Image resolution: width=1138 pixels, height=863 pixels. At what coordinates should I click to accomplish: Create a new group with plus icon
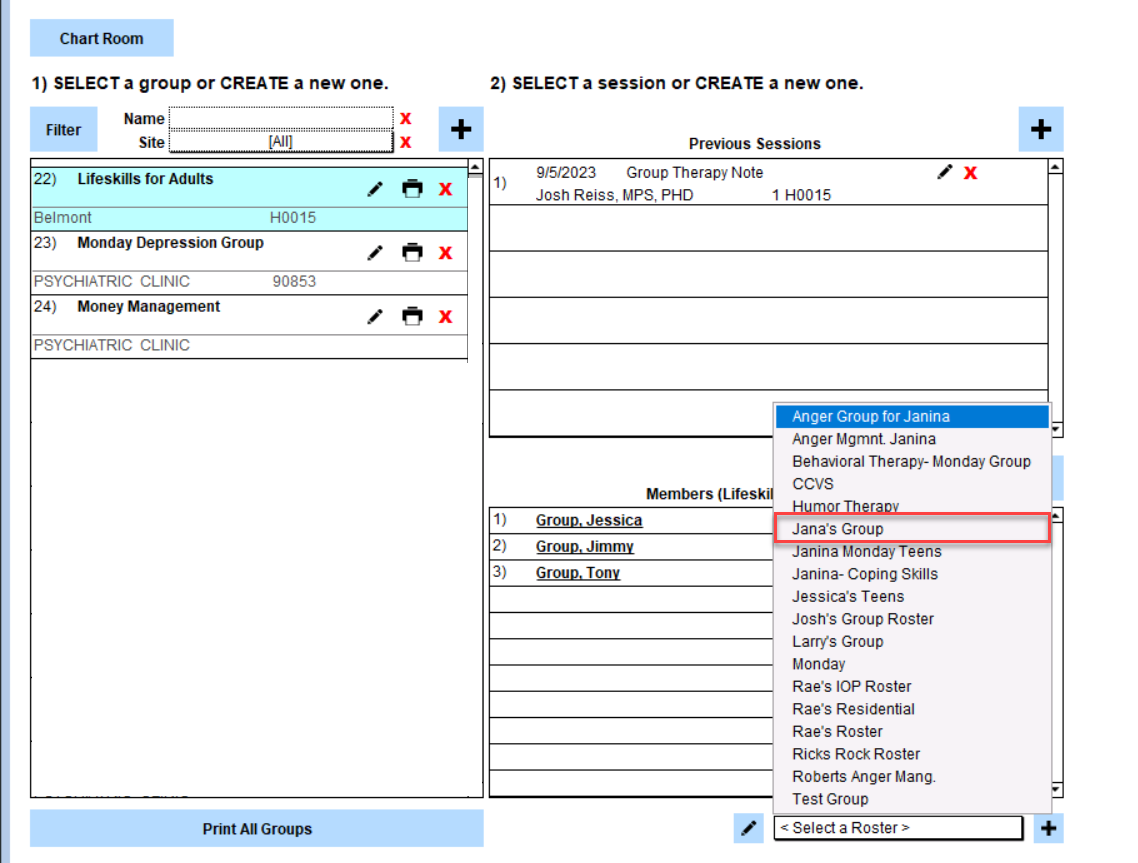pos(461,129)
